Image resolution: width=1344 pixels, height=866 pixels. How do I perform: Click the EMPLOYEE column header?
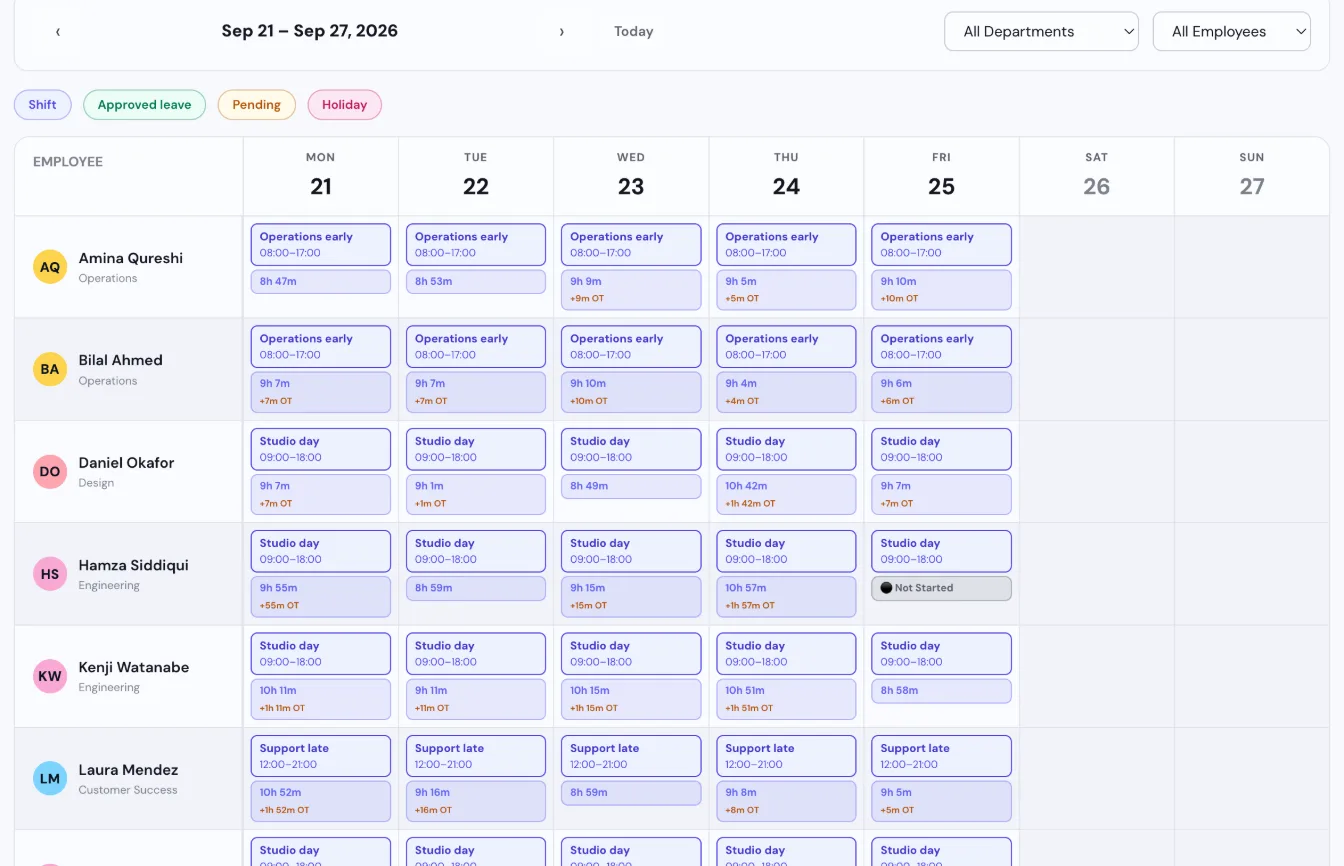point(68,162)
